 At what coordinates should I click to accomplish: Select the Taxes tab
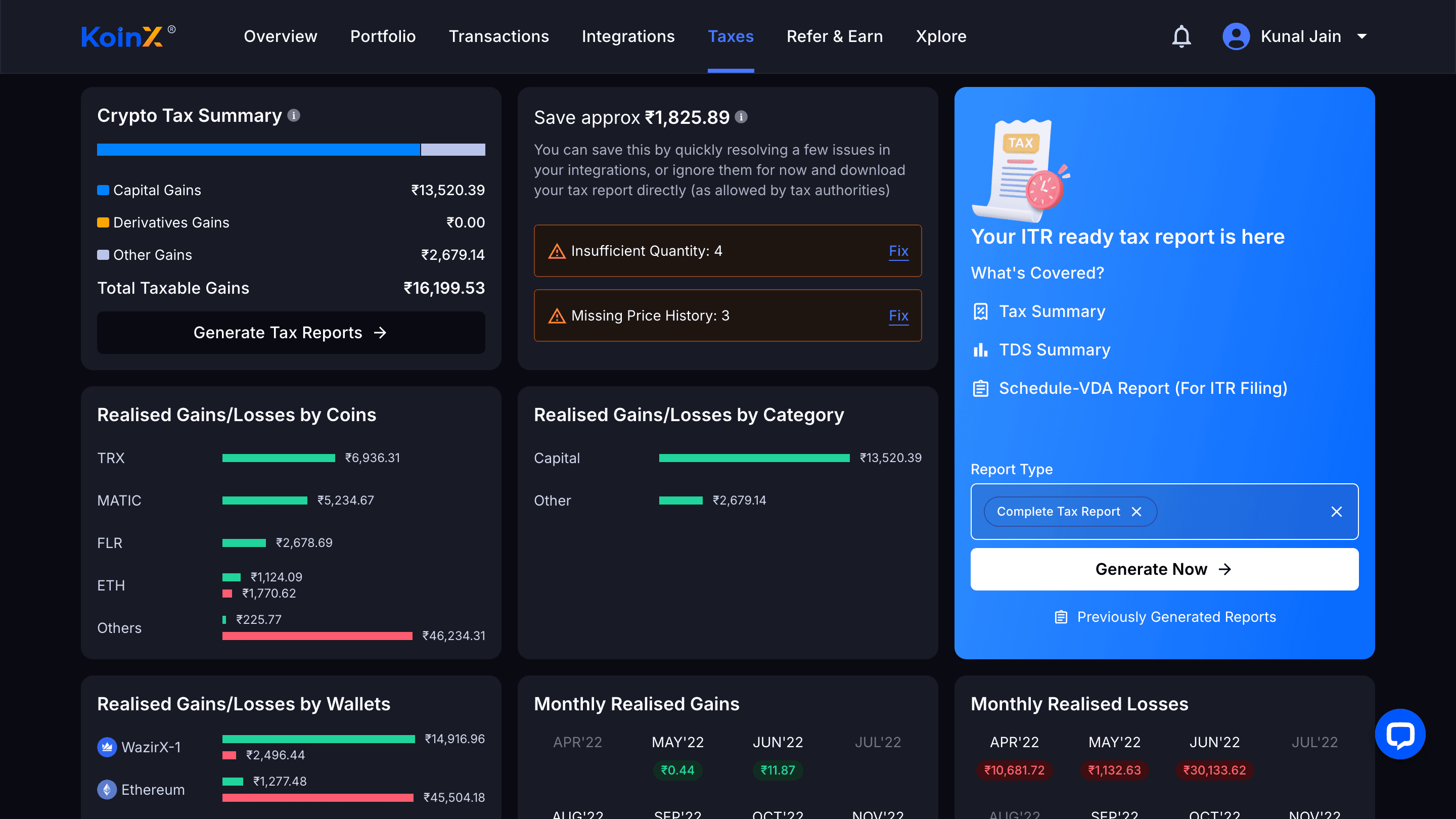pos(730,36)
